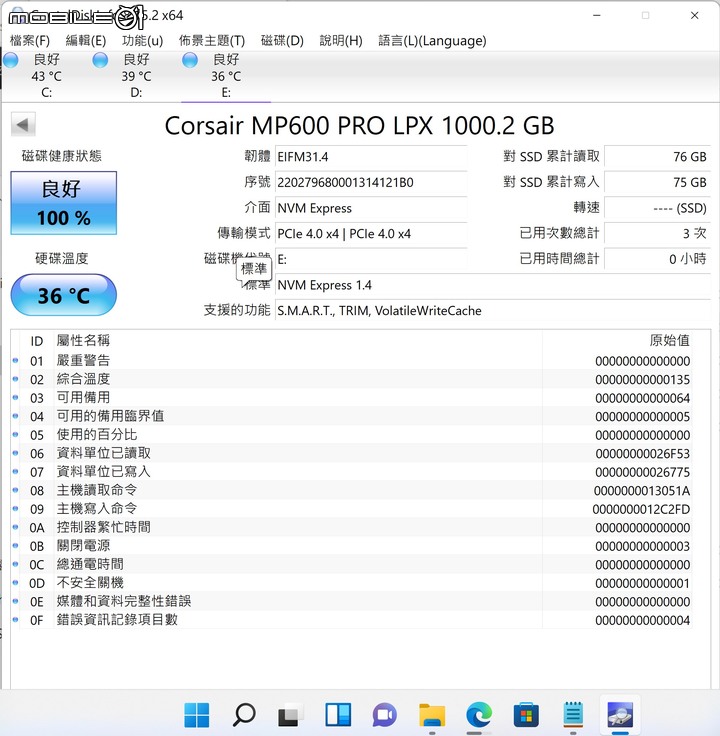Open taskbar Search
Image resolution: width=720 pixels, height=736 pixels.
pyautogui.click(x=244, y=714)
